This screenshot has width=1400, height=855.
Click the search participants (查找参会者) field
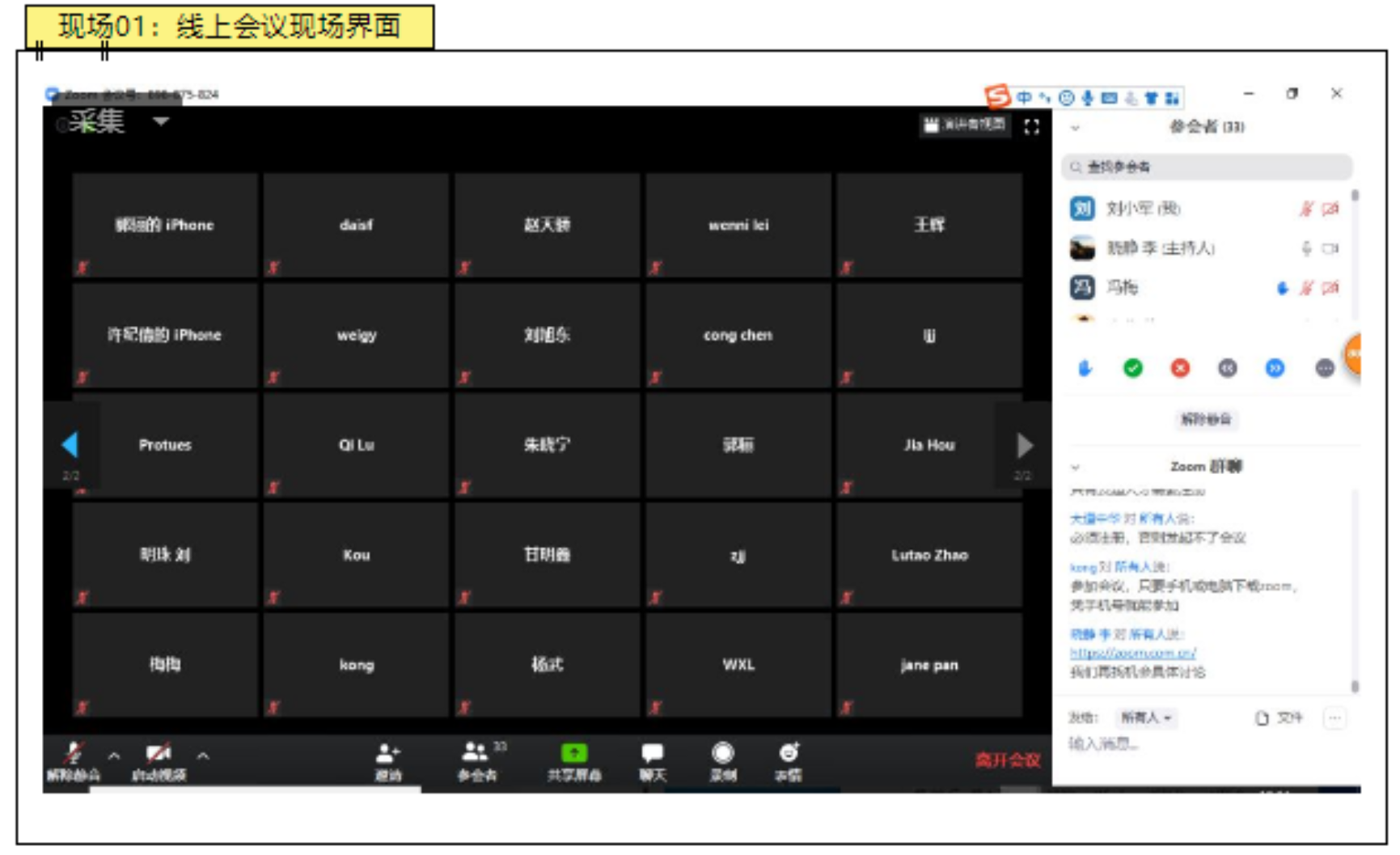(x=1206, y=167)
